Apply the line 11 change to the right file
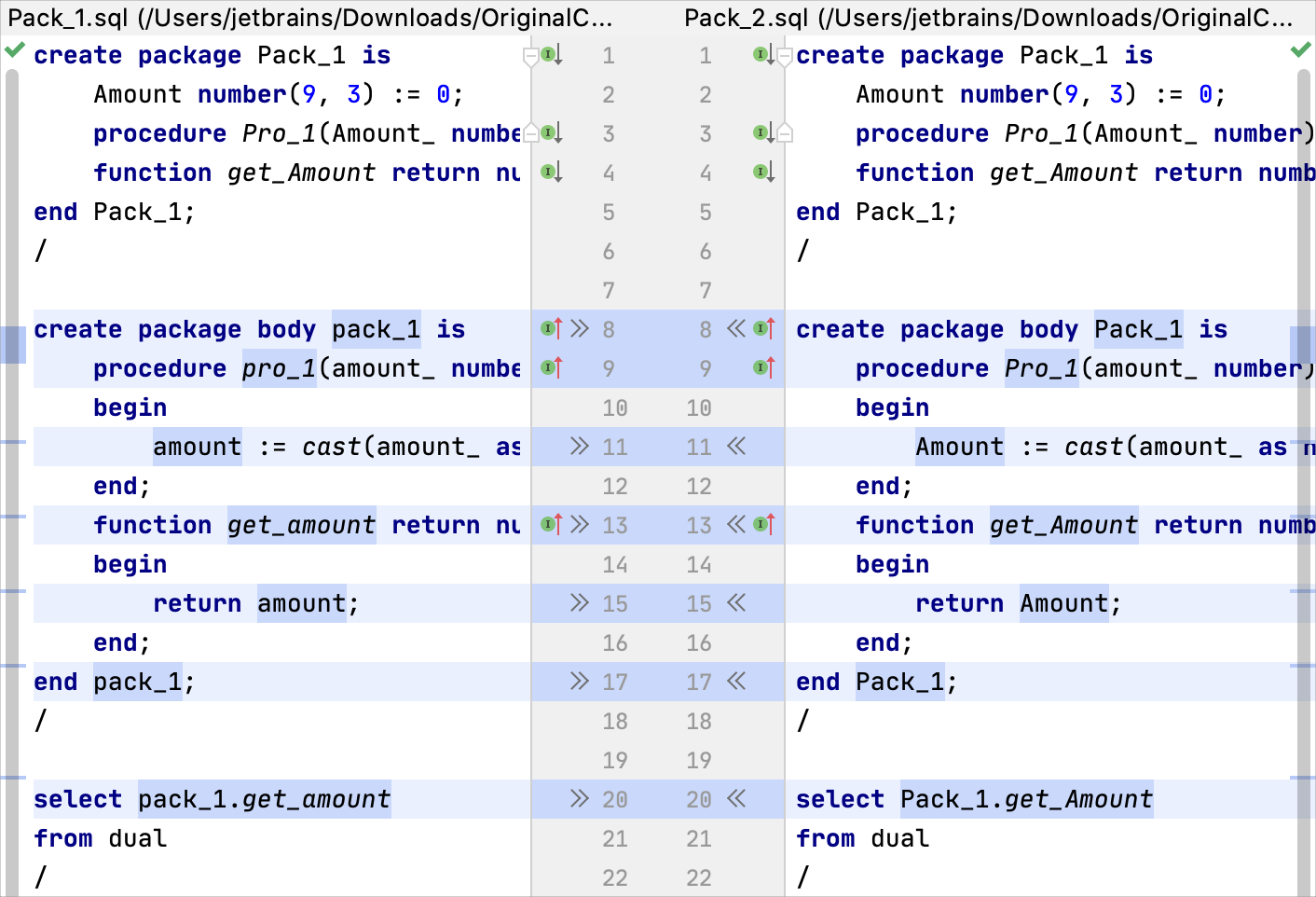The height and width of the screenshot is (897, 1316). (x=580, y=447)
